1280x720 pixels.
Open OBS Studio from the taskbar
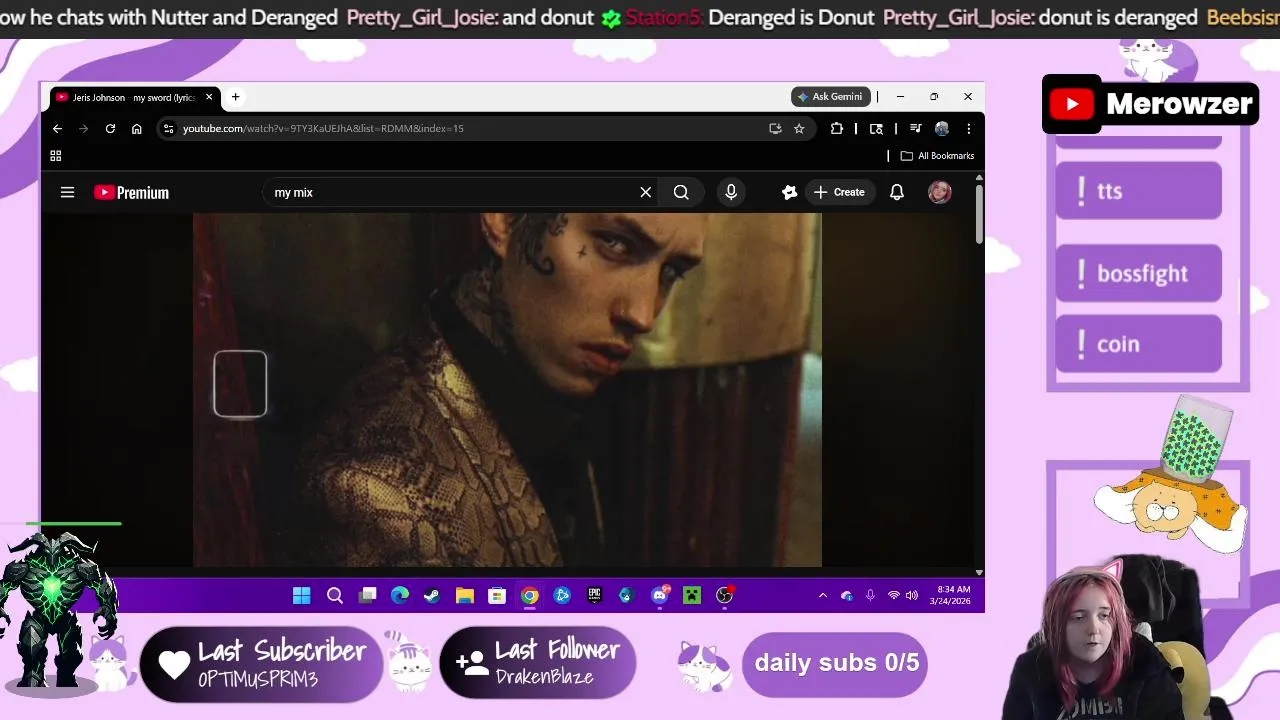pyautogui.click(x=725, y=596)
